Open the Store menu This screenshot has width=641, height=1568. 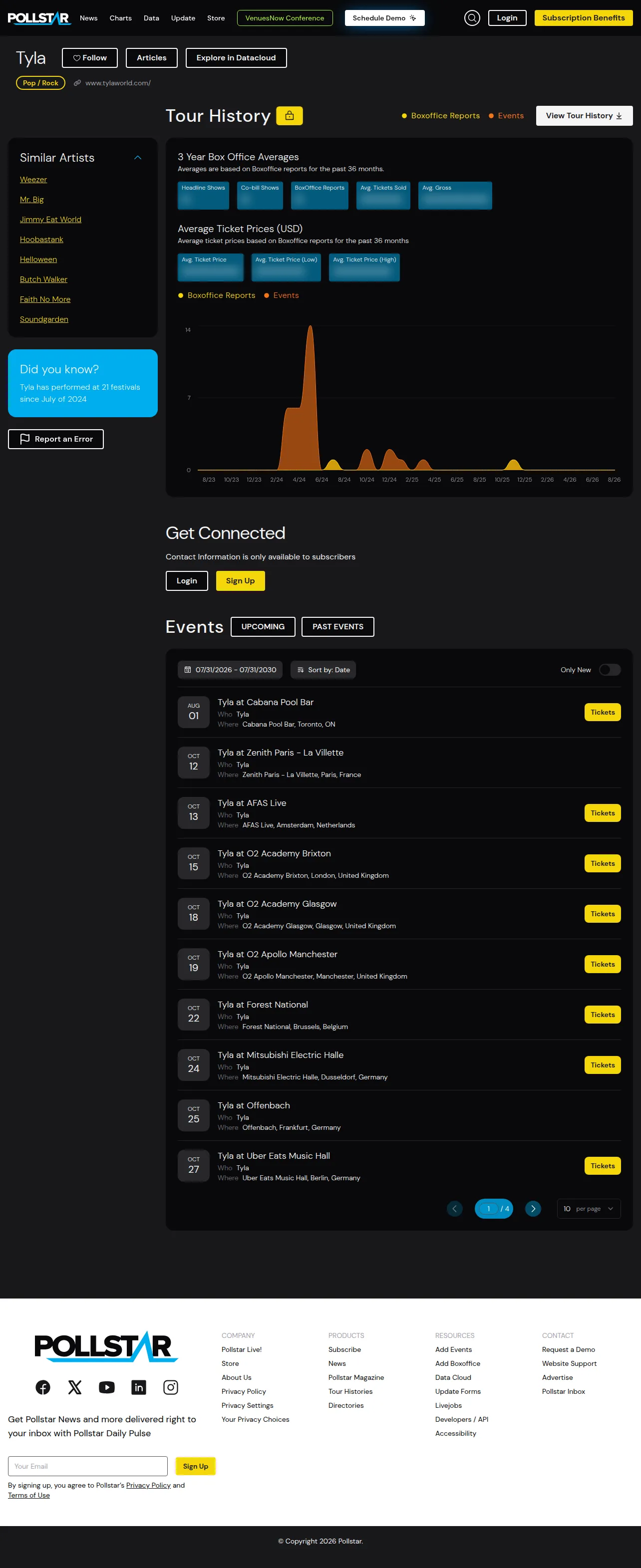click(216, 18)
